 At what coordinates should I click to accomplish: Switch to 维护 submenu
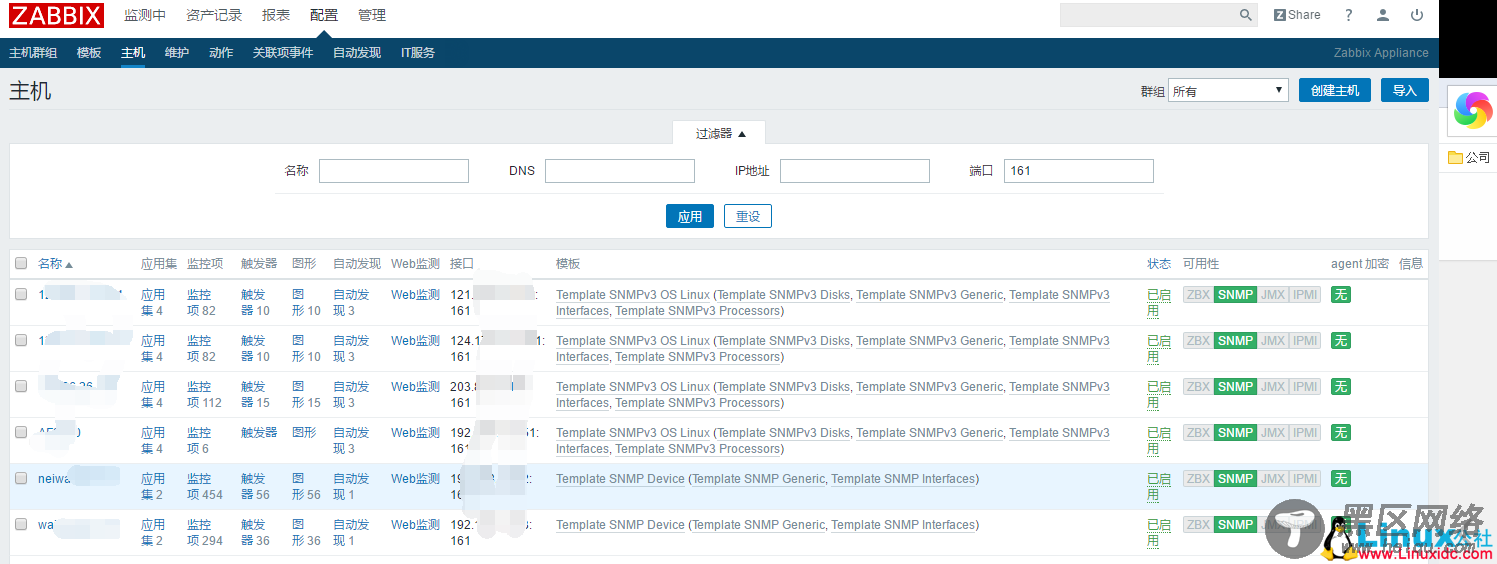click(x=177, y=53)
